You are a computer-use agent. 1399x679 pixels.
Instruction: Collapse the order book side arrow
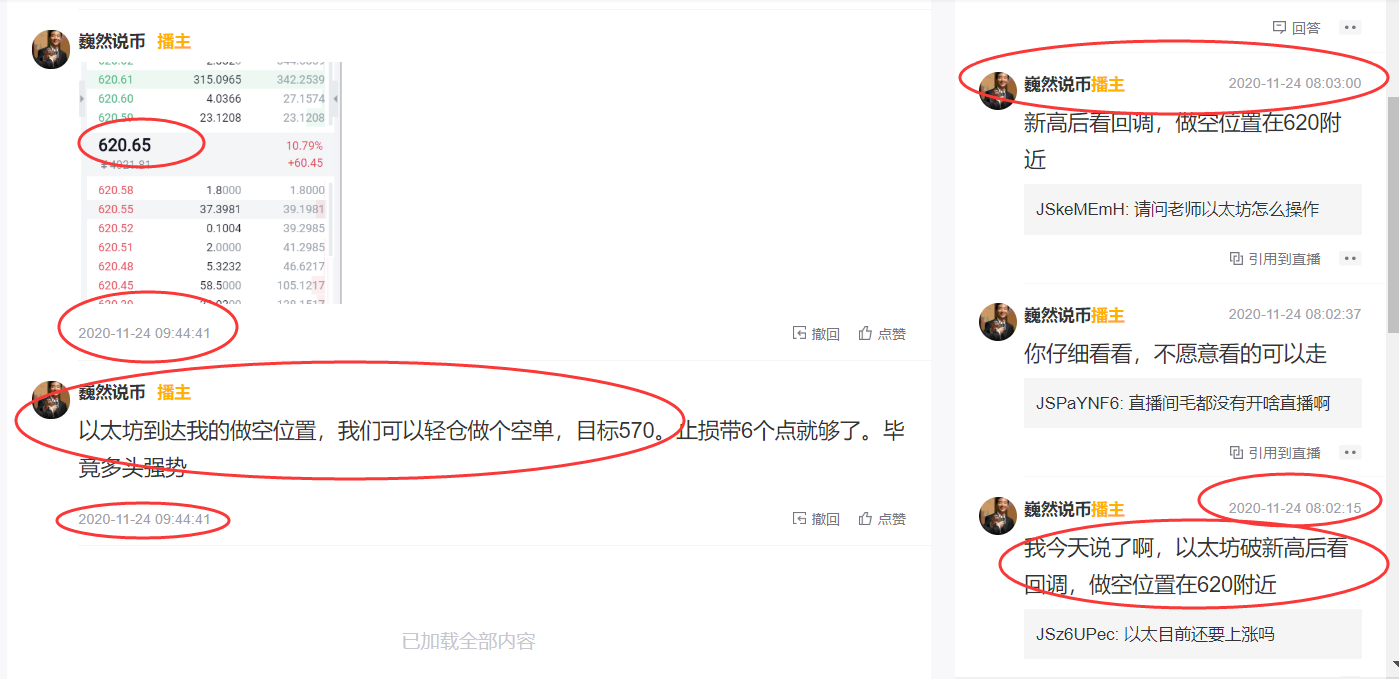tap(335, 98)
